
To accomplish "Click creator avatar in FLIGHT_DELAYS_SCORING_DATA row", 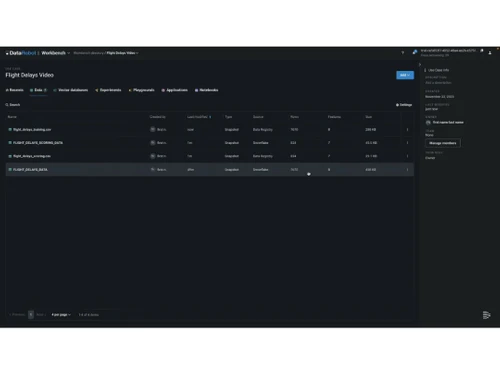I will pos(153,143).
